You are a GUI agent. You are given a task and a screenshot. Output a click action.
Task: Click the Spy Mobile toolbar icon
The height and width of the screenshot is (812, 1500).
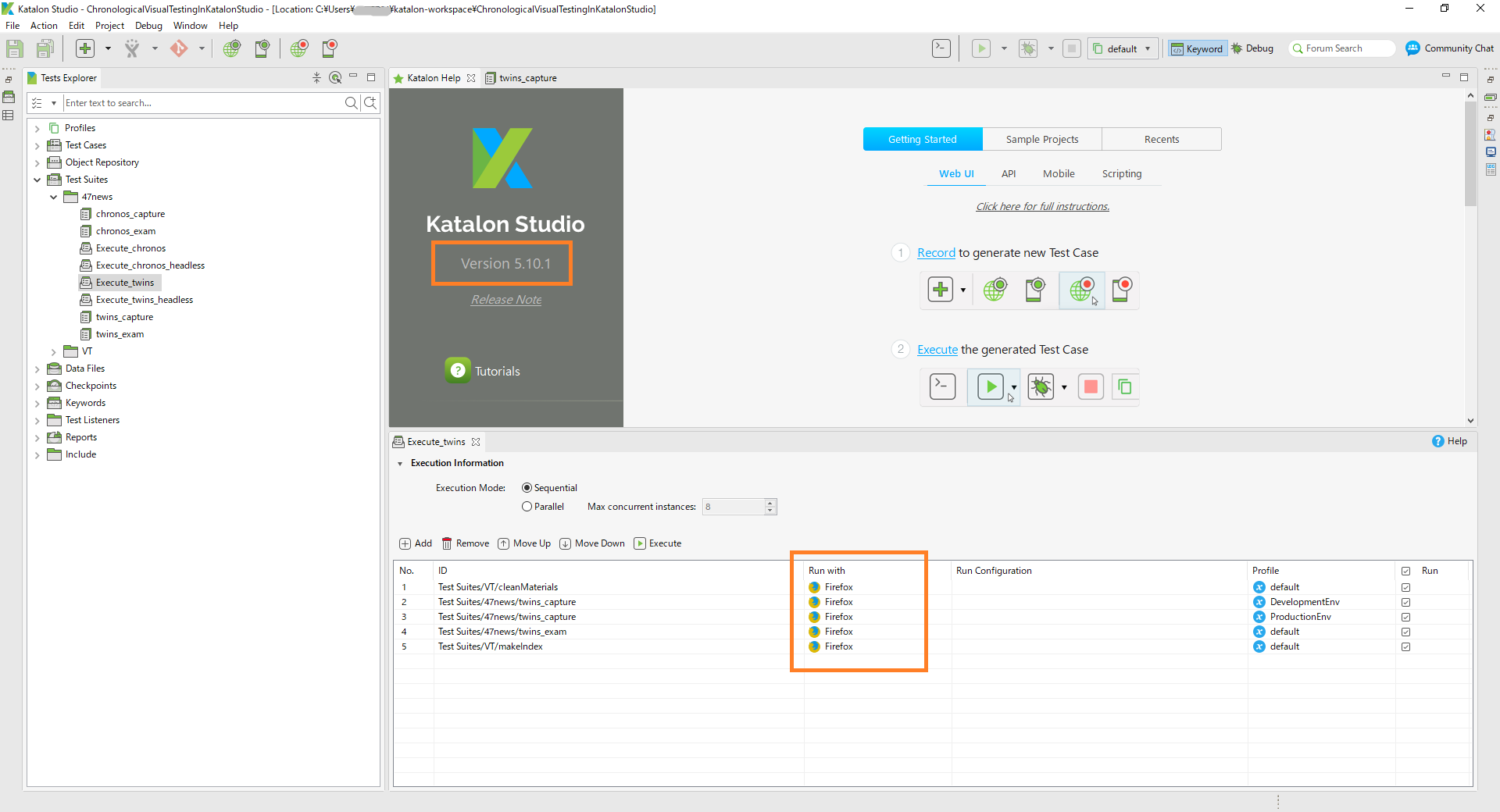[x=262, y=48]
